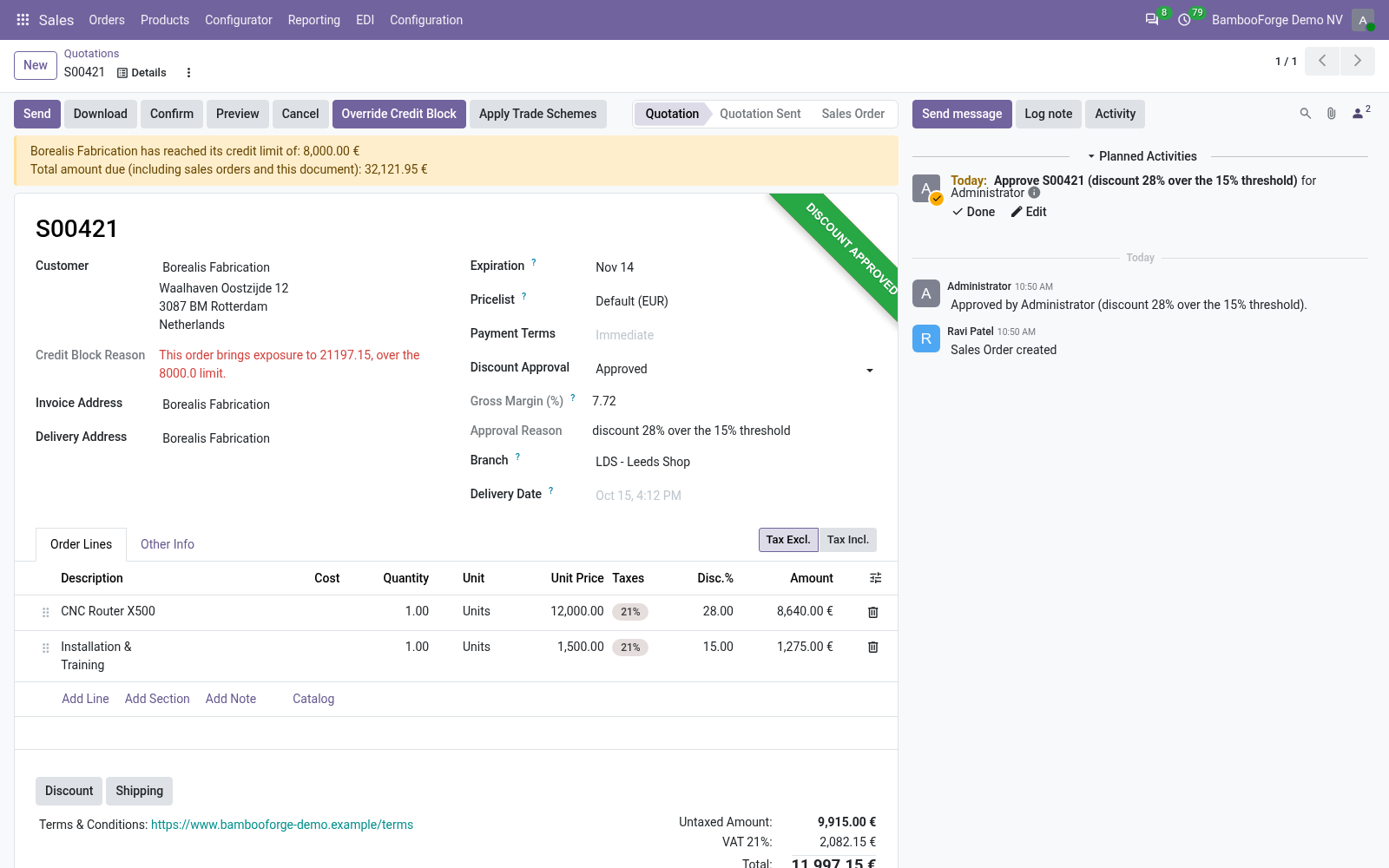Image resolution: width=1389 pixels, height=868 pixels.
Task: Switch totals to Tax Incl.
Action: click(847, 540)
